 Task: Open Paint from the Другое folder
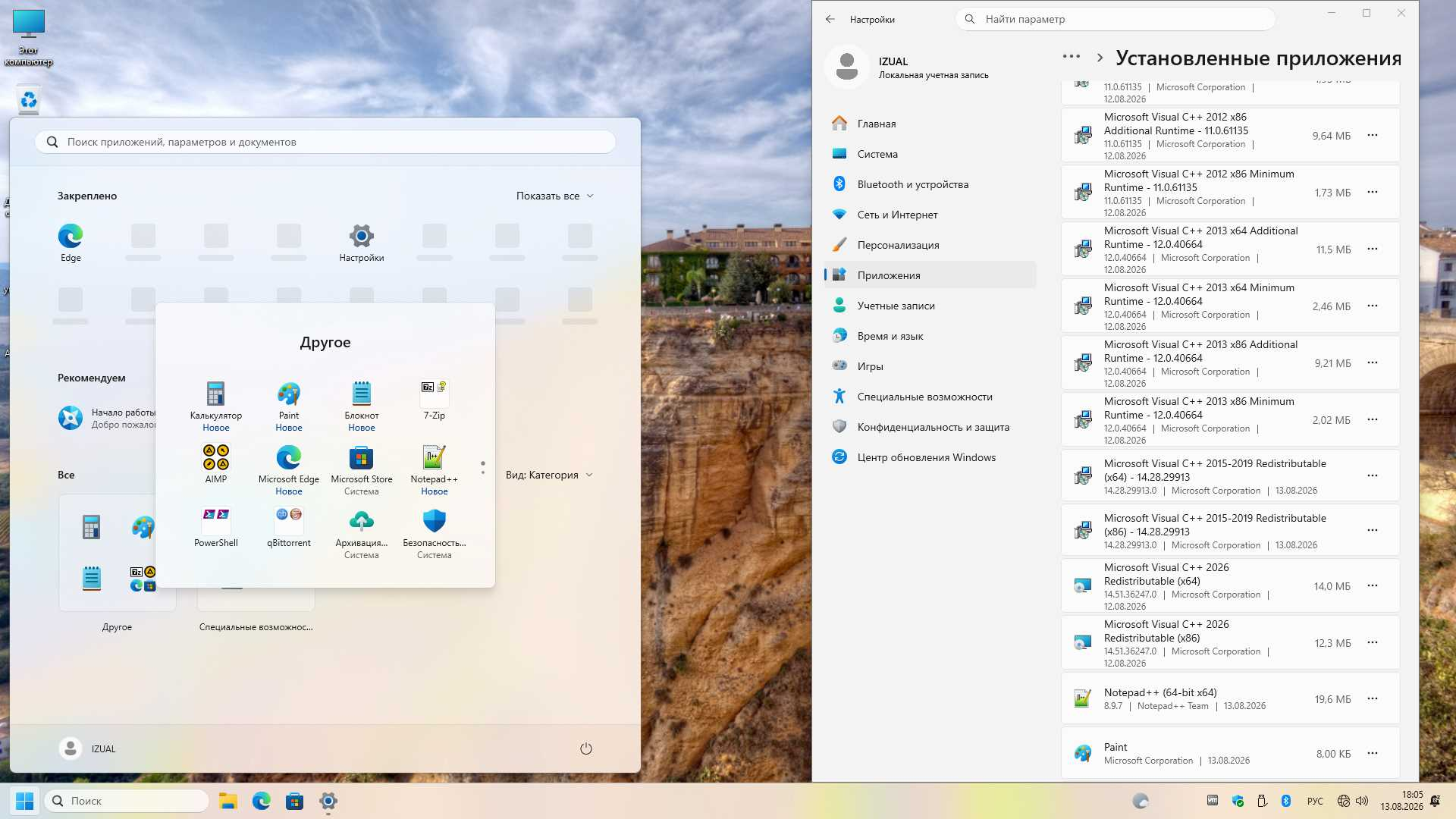288,406
